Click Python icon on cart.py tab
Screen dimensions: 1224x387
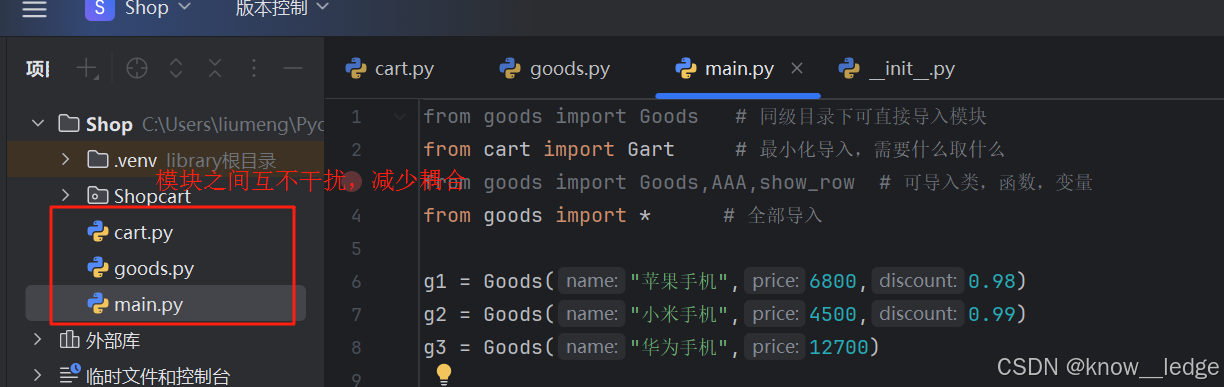pos(356,69)
